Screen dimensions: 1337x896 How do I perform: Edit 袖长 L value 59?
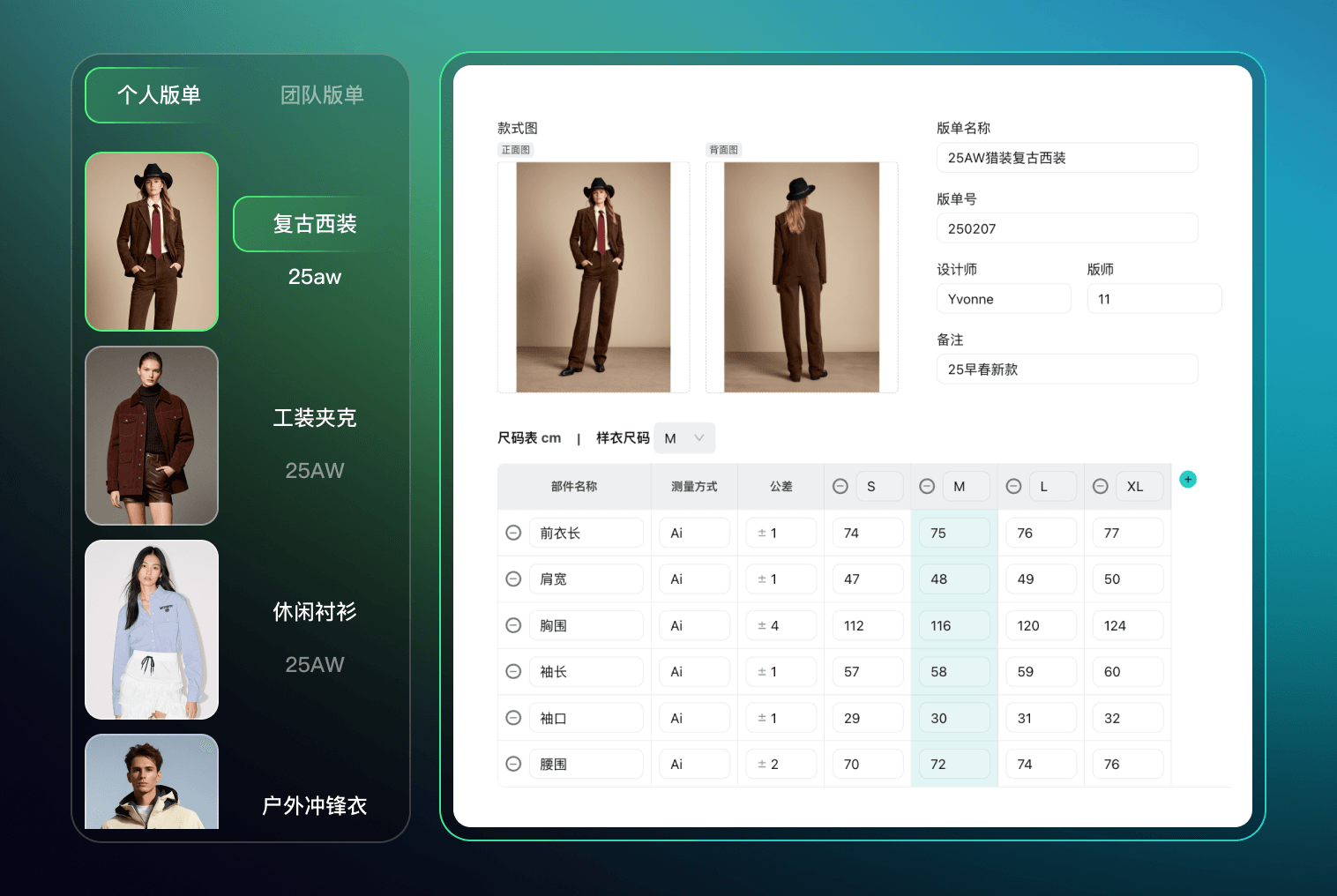1041,671
